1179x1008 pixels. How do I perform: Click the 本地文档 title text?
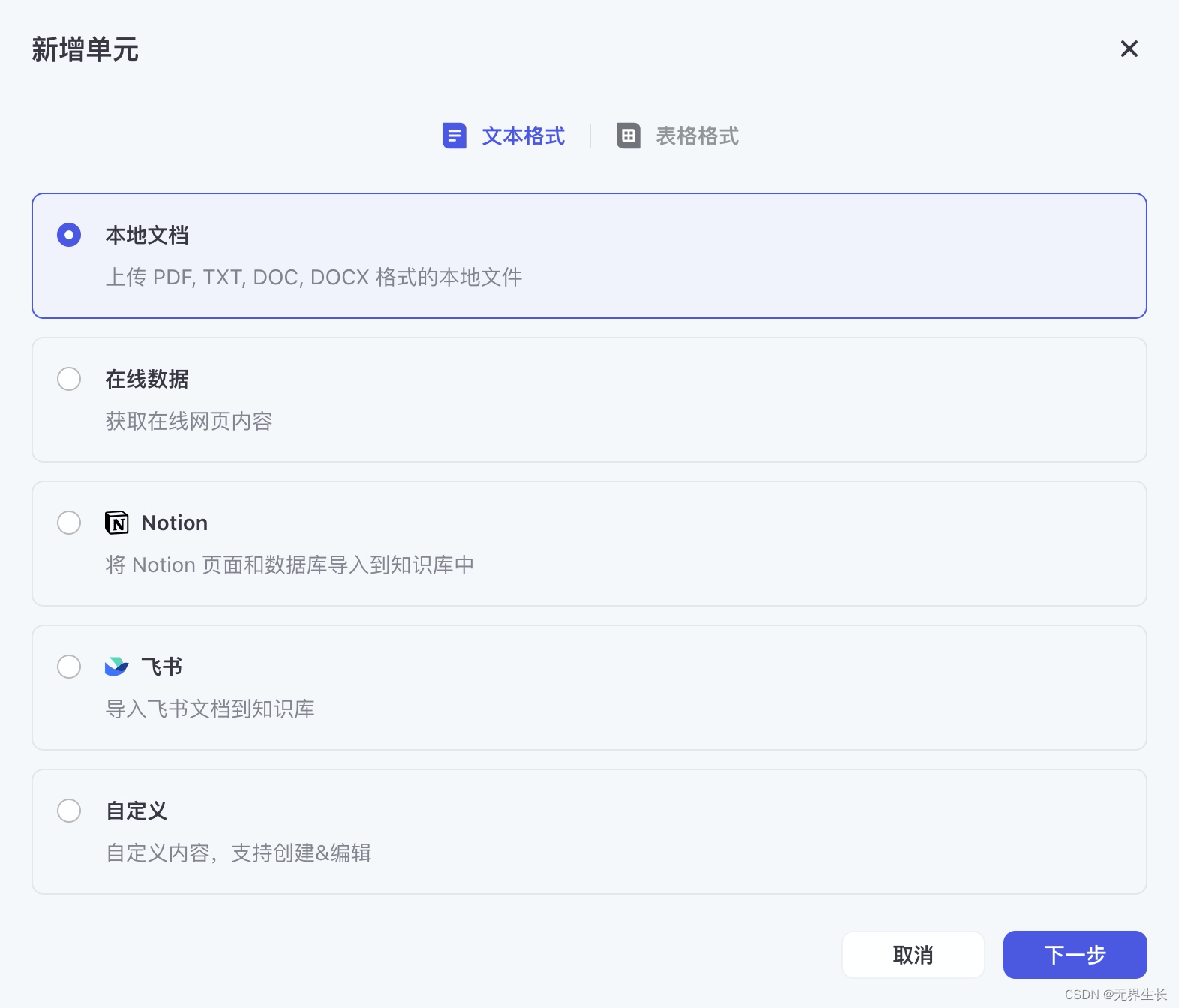tap(147, 235)
